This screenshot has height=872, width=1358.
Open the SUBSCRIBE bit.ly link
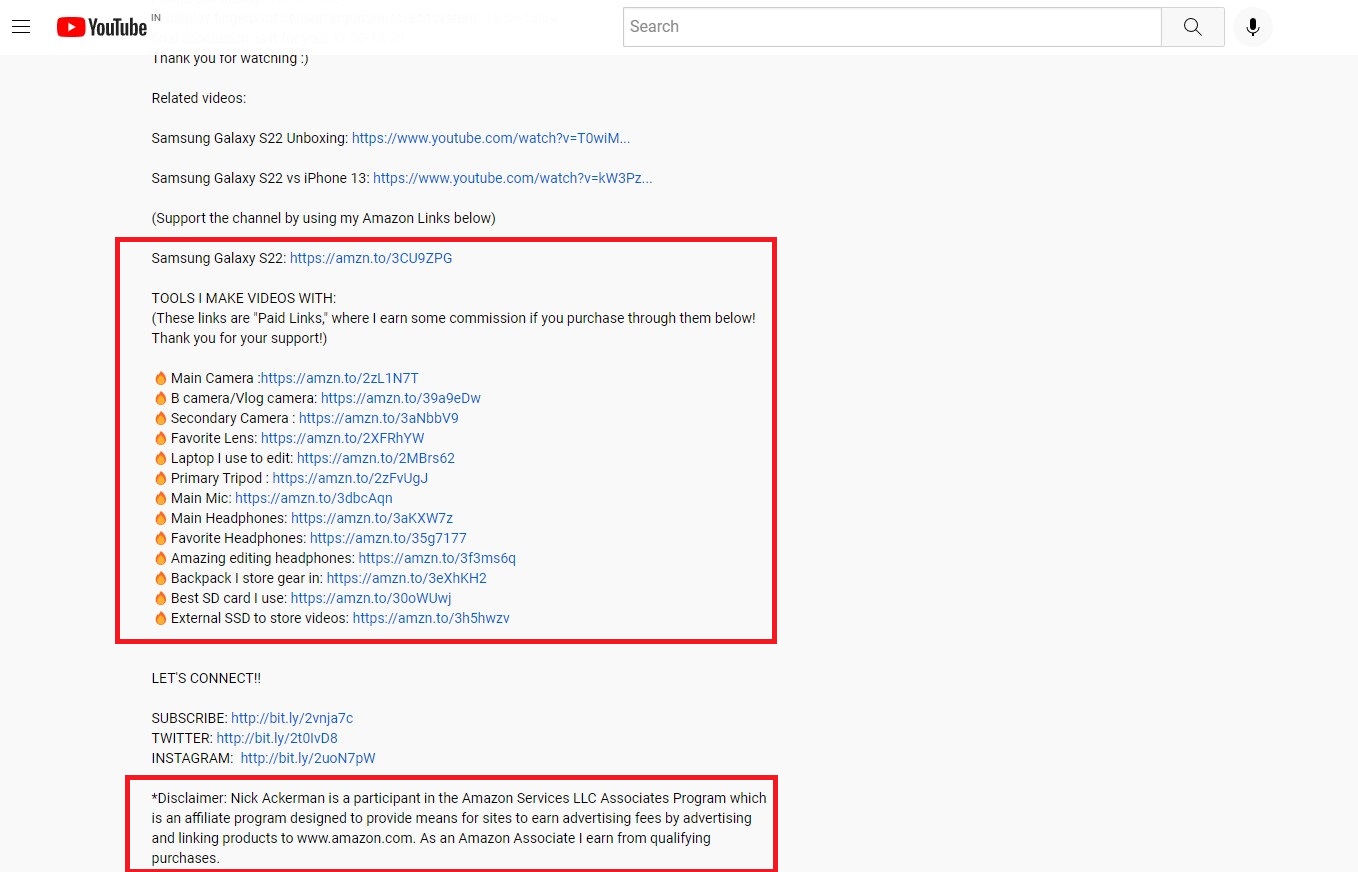(x=292, y=718)
